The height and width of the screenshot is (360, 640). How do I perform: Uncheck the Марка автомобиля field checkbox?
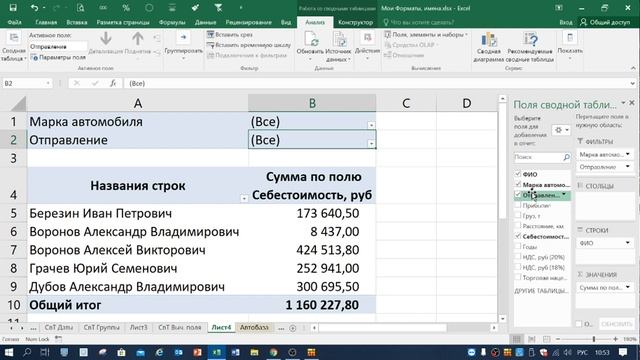click(518, 184)
